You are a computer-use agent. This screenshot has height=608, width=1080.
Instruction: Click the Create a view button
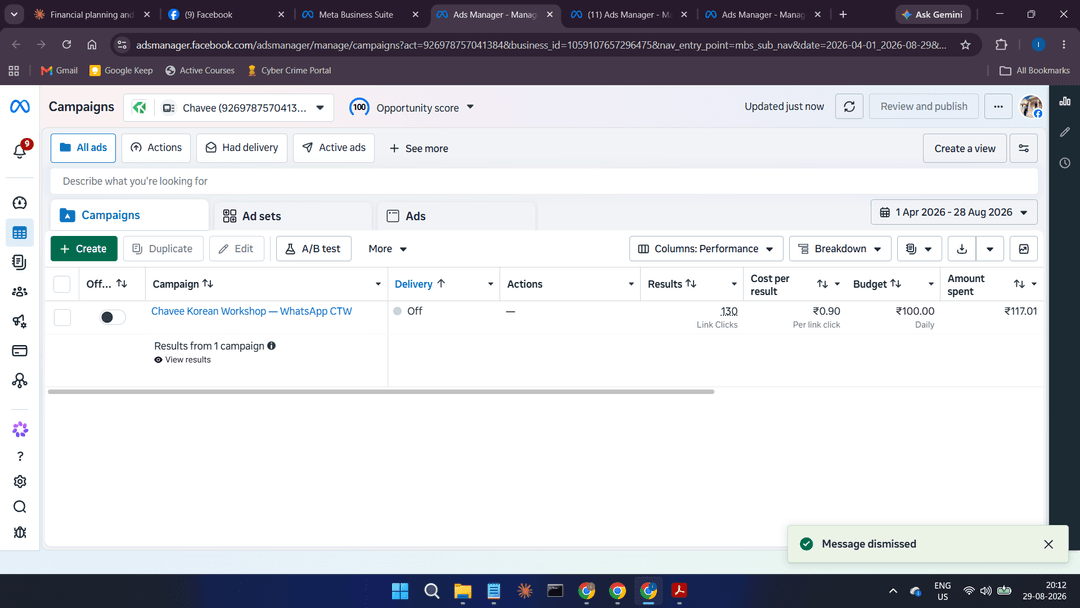pos(964,148)
